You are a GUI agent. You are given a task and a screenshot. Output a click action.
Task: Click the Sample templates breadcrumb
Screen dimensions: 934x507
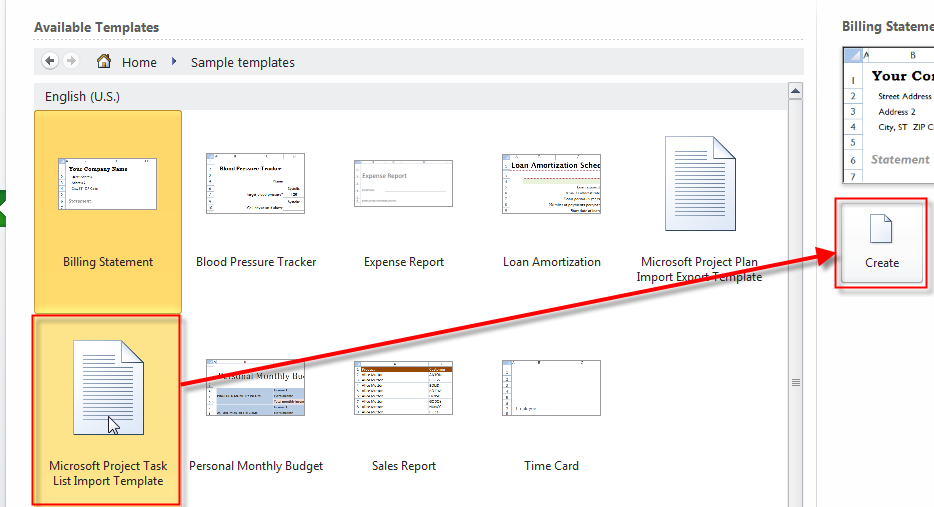(x=243, y=62)
